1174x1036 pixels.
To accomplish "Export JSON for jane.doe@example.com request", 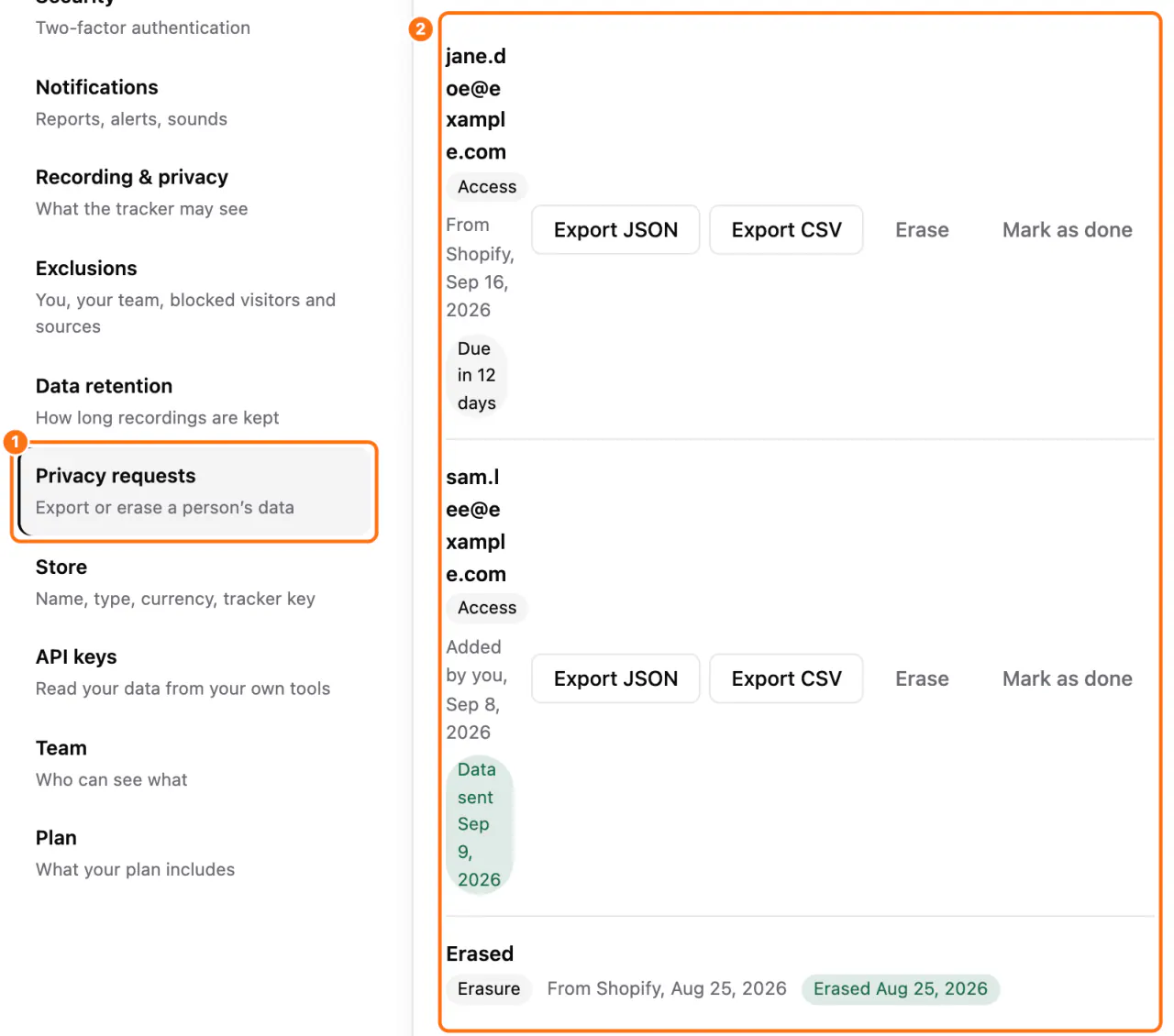I will pyautogui.click(x=615, y=230).
